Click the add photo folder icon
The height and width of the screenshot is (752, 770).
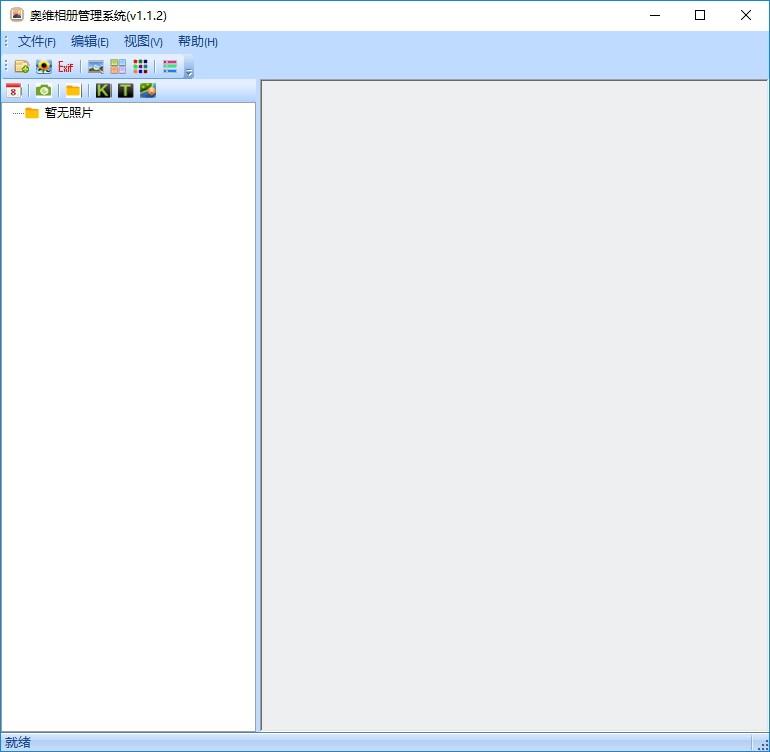tap(22, 66)
